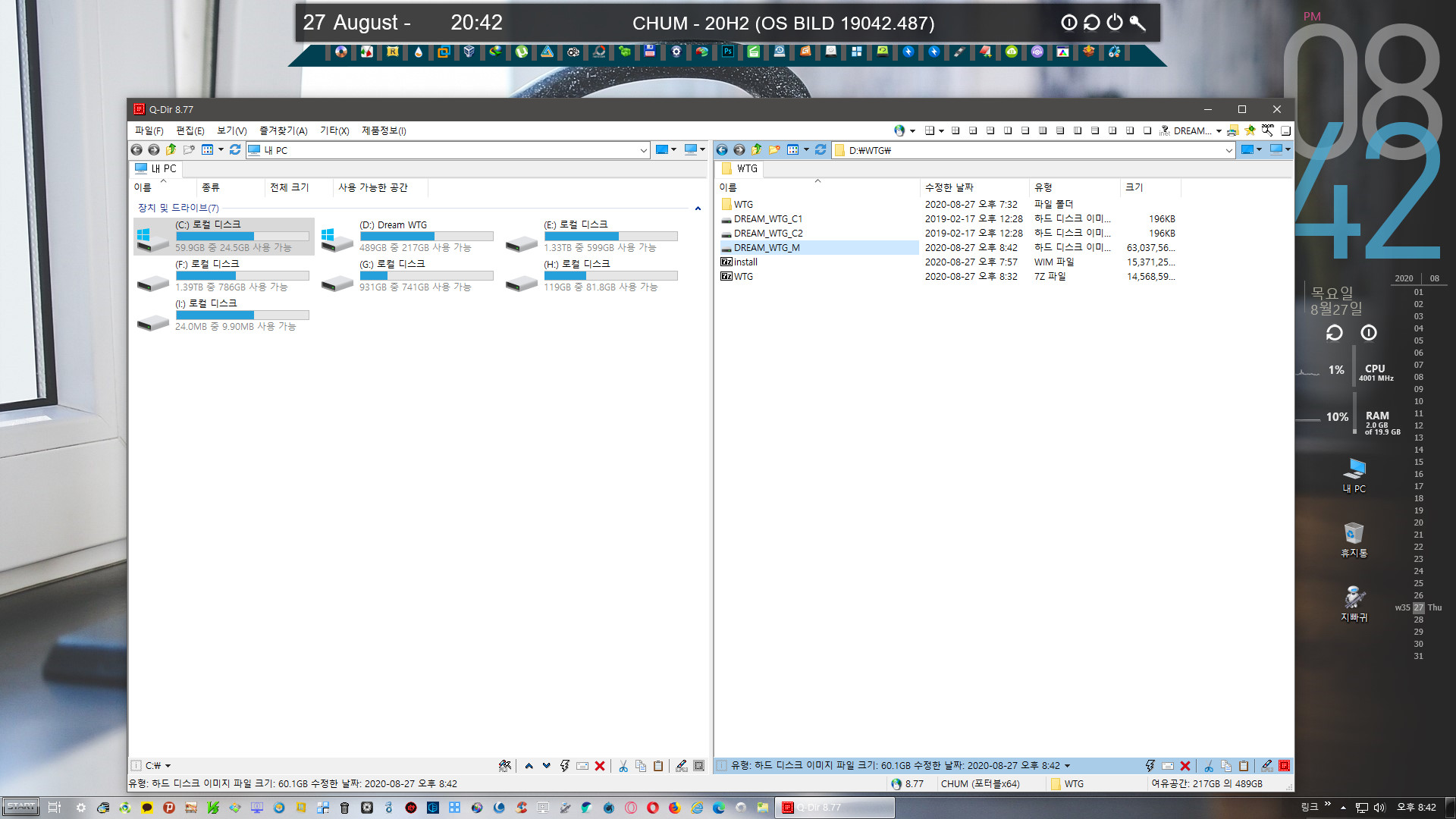
Task: Click the Windows START button
Action: click(21, 807)
